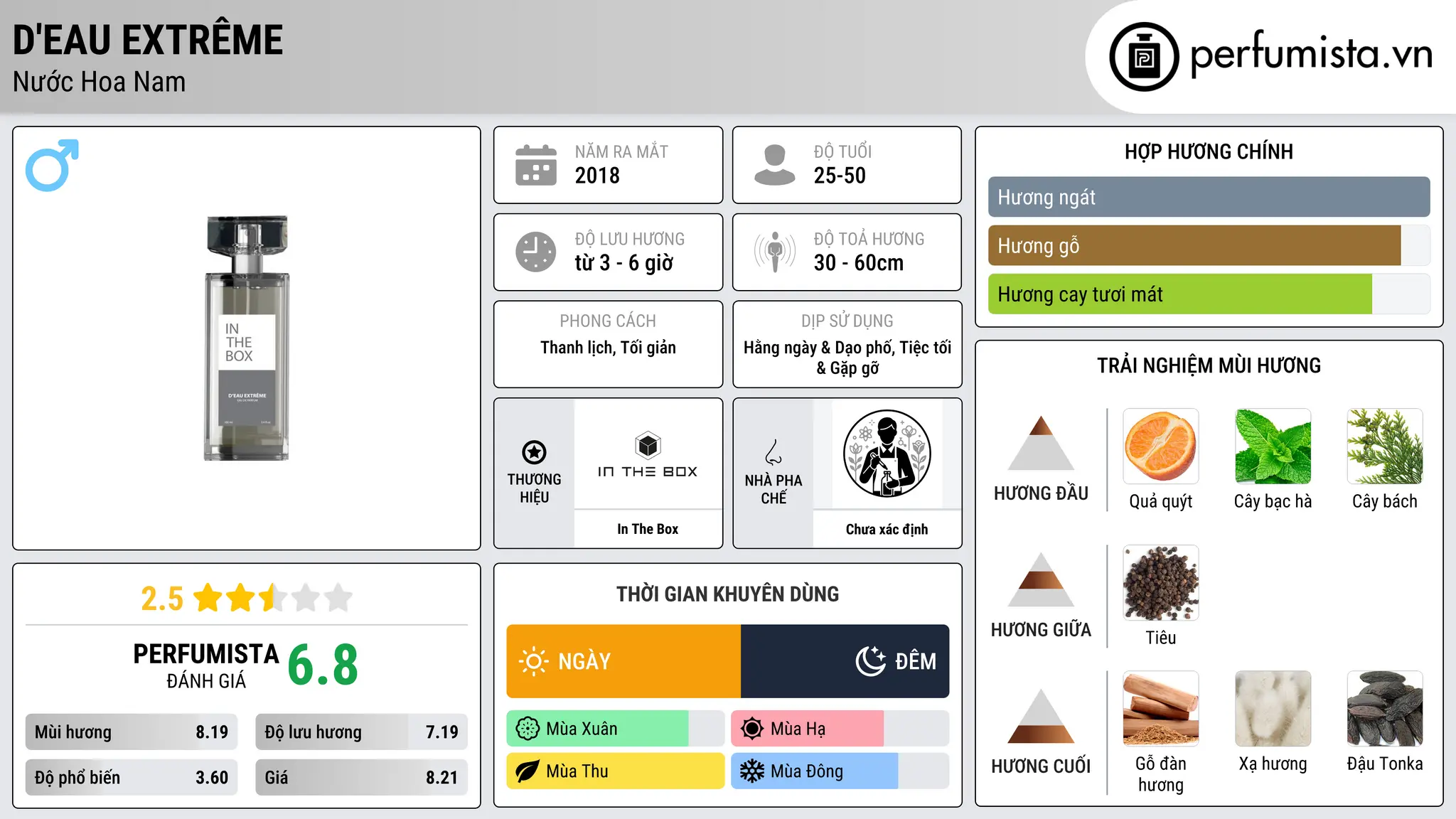
Task: Click the perfumer illustration above Chưa xác định
Action: click(x=887, y=454)
